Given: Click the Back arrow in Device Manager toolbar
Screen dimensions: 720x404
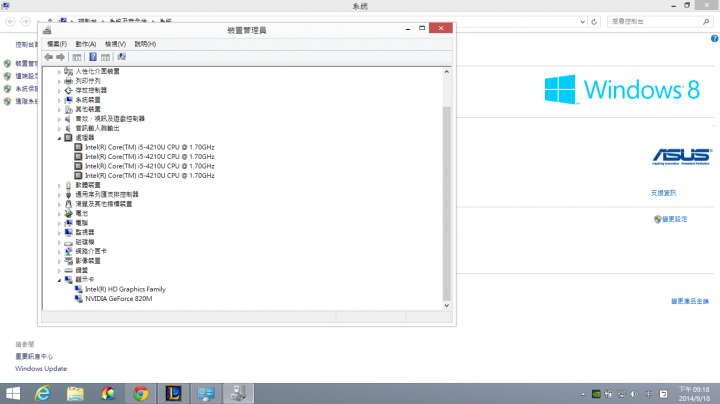Looking at the screenshot, I should 49,57.
